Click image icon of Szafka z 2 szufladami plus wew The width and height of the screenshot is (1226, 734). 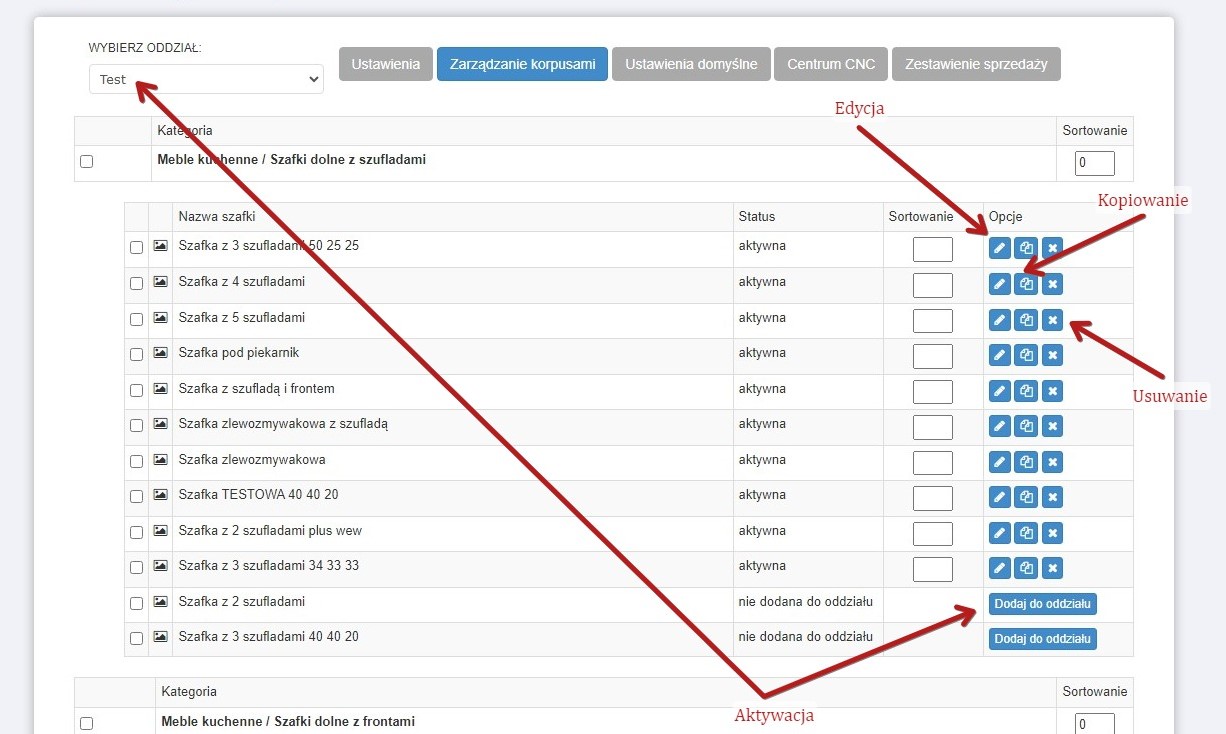click(x=160, y=530)
